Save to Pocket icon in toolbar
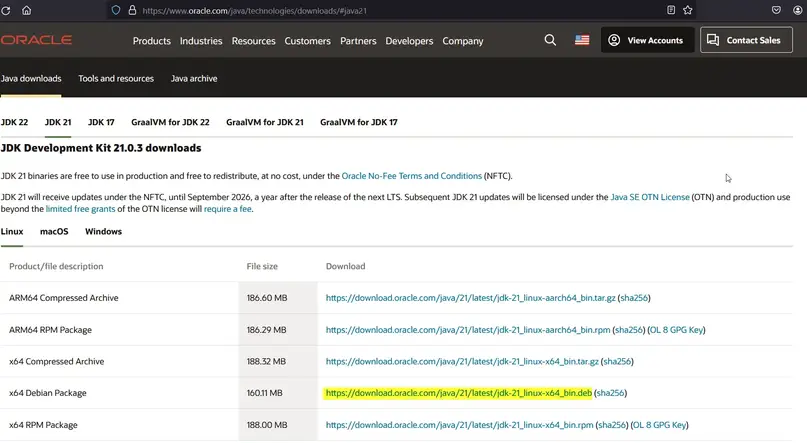Image resolution: width=807 pixels, height=443 pixels. pos(776,10)
